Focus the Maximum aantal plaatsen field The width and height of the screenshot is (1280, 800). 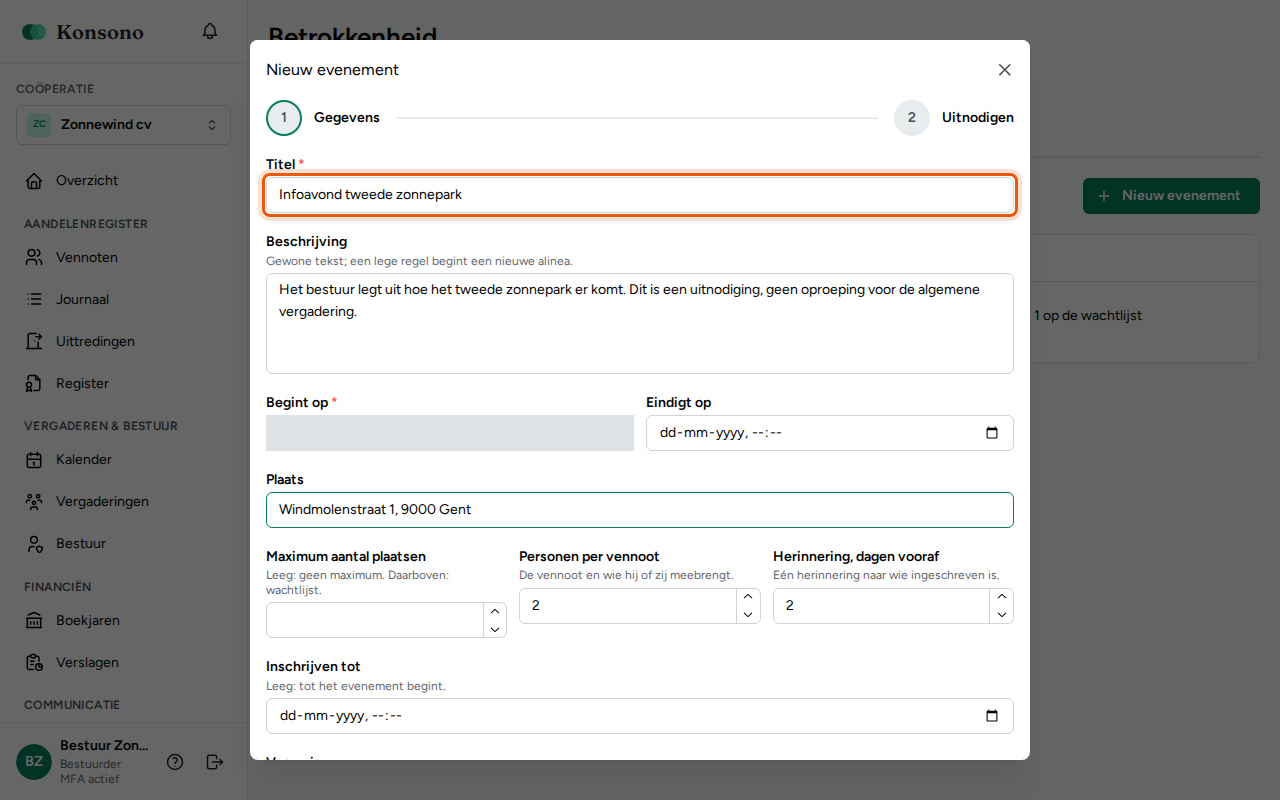386,620
